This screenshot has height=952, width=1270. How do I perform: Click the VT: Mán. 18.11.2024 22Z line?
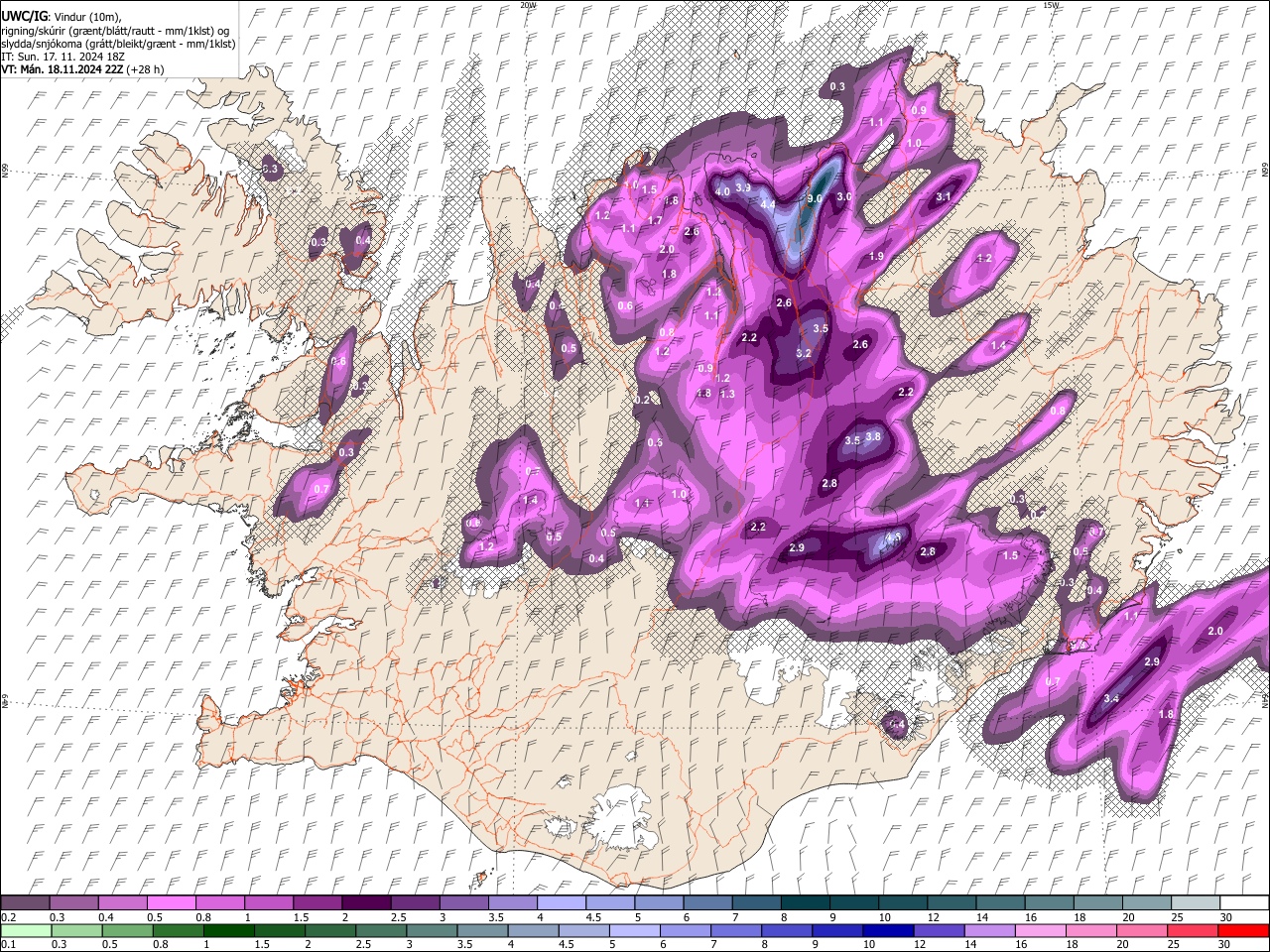pos(83,69)
